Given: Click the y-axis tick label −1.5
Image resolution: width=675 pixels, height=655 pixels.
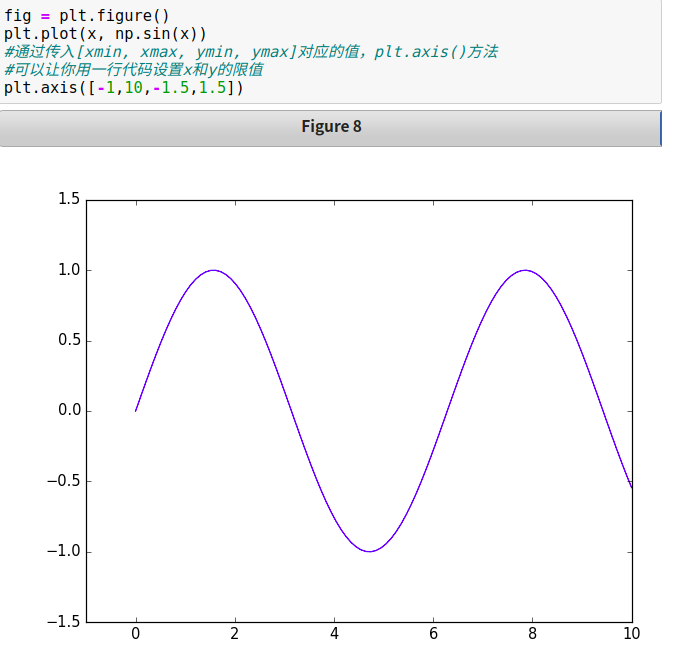Looking at the screenshot, I should coord(64,621).
